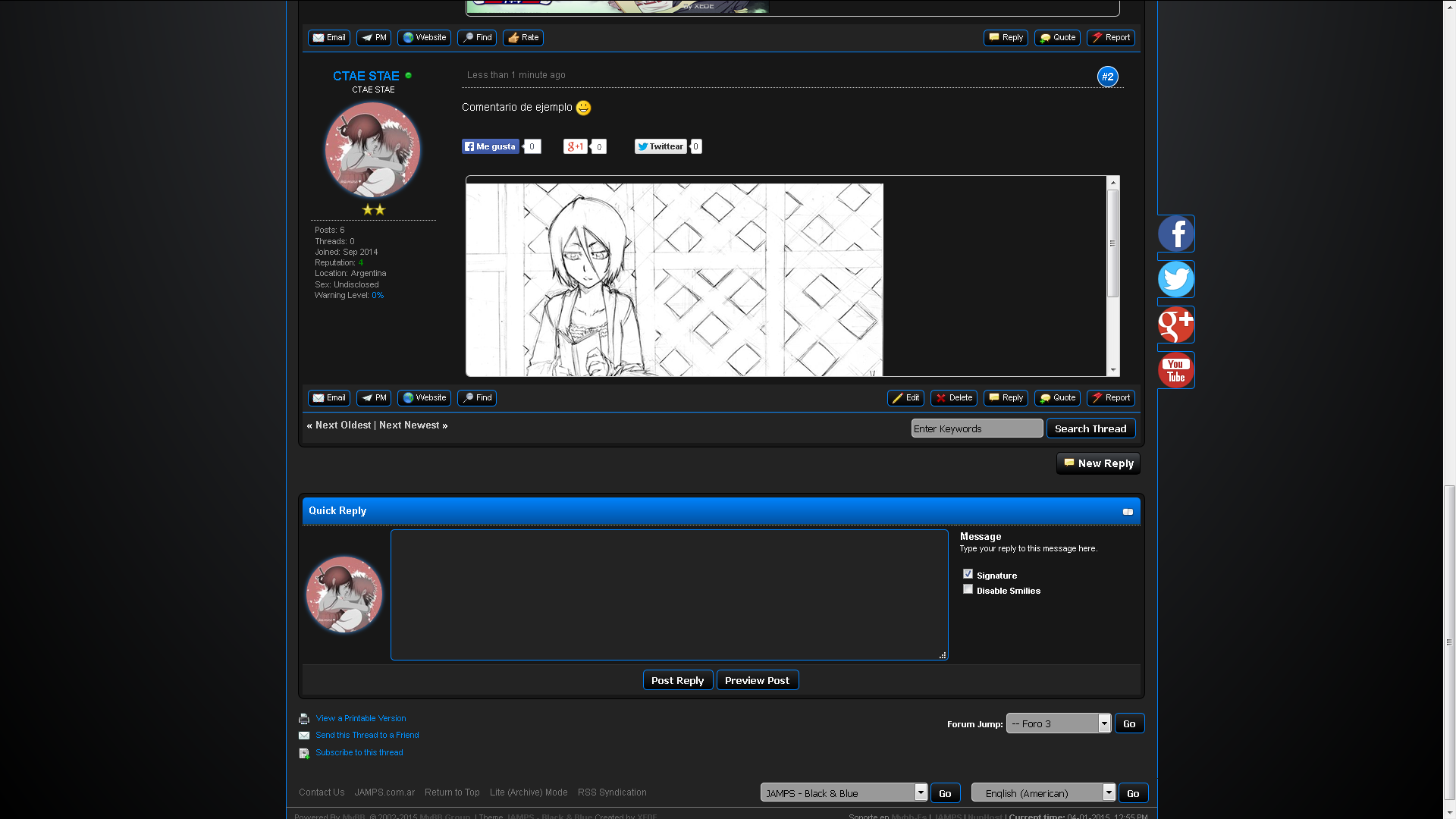Click the #2 post number badge

[x=1107, y=77]
